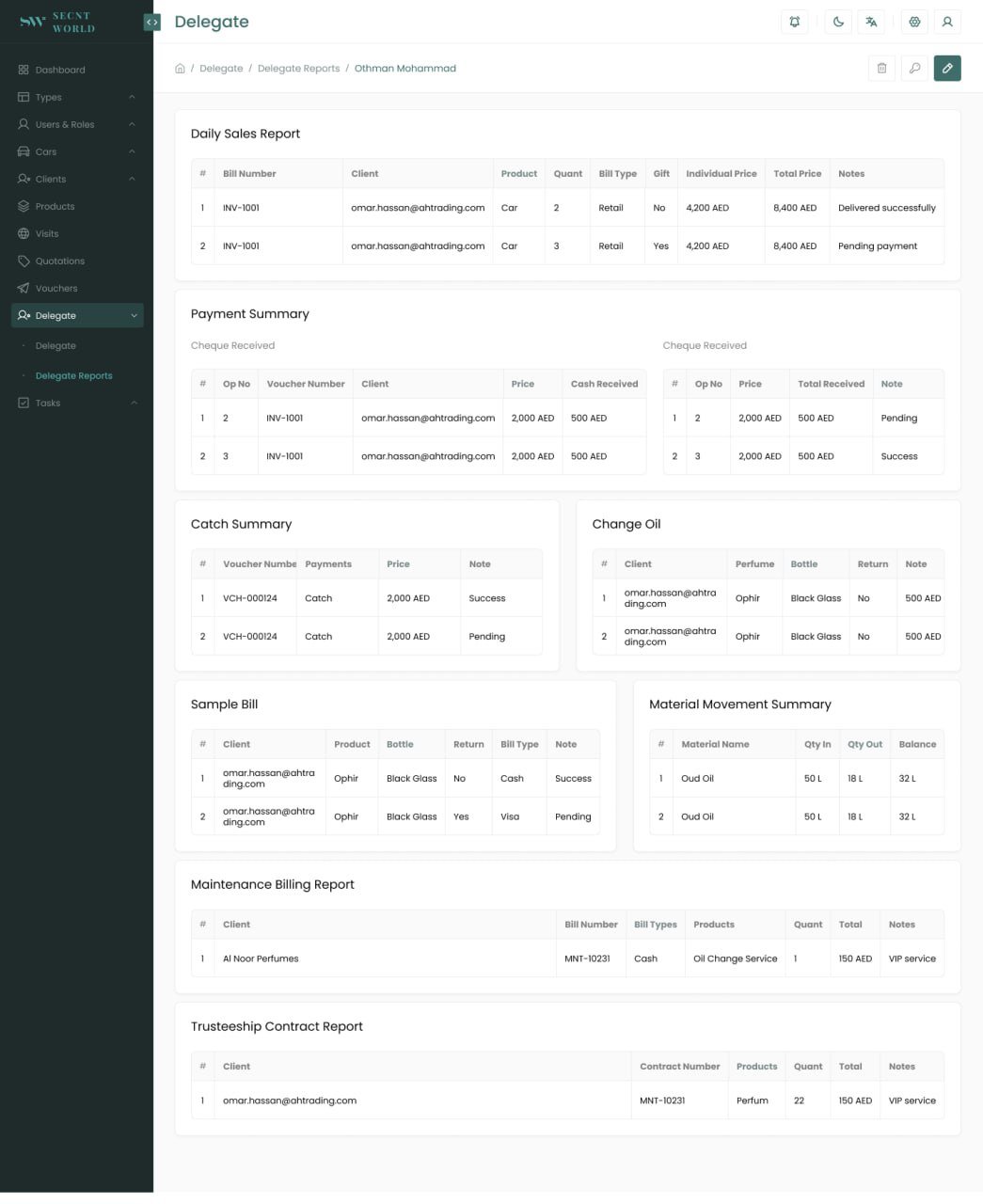Click Delegate Reports breadcrumb link
Image resolution: width=983 pixels, height=1204 pixels.
[298, 69]
